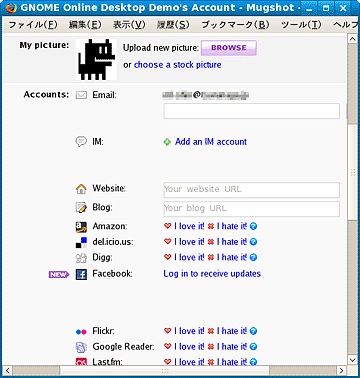Click I love it! for Amazon

(189, 226)
